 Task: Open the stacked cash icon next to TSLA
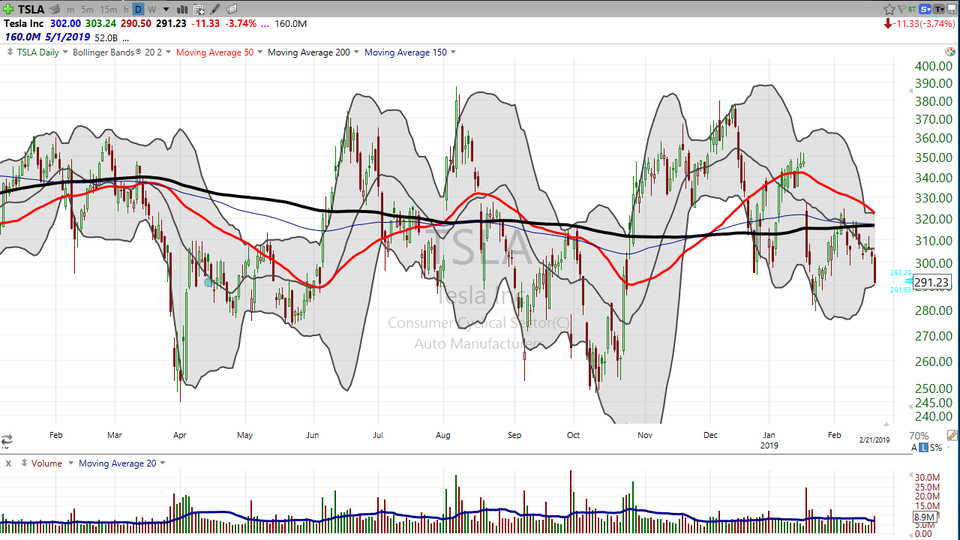pos(55,9)
